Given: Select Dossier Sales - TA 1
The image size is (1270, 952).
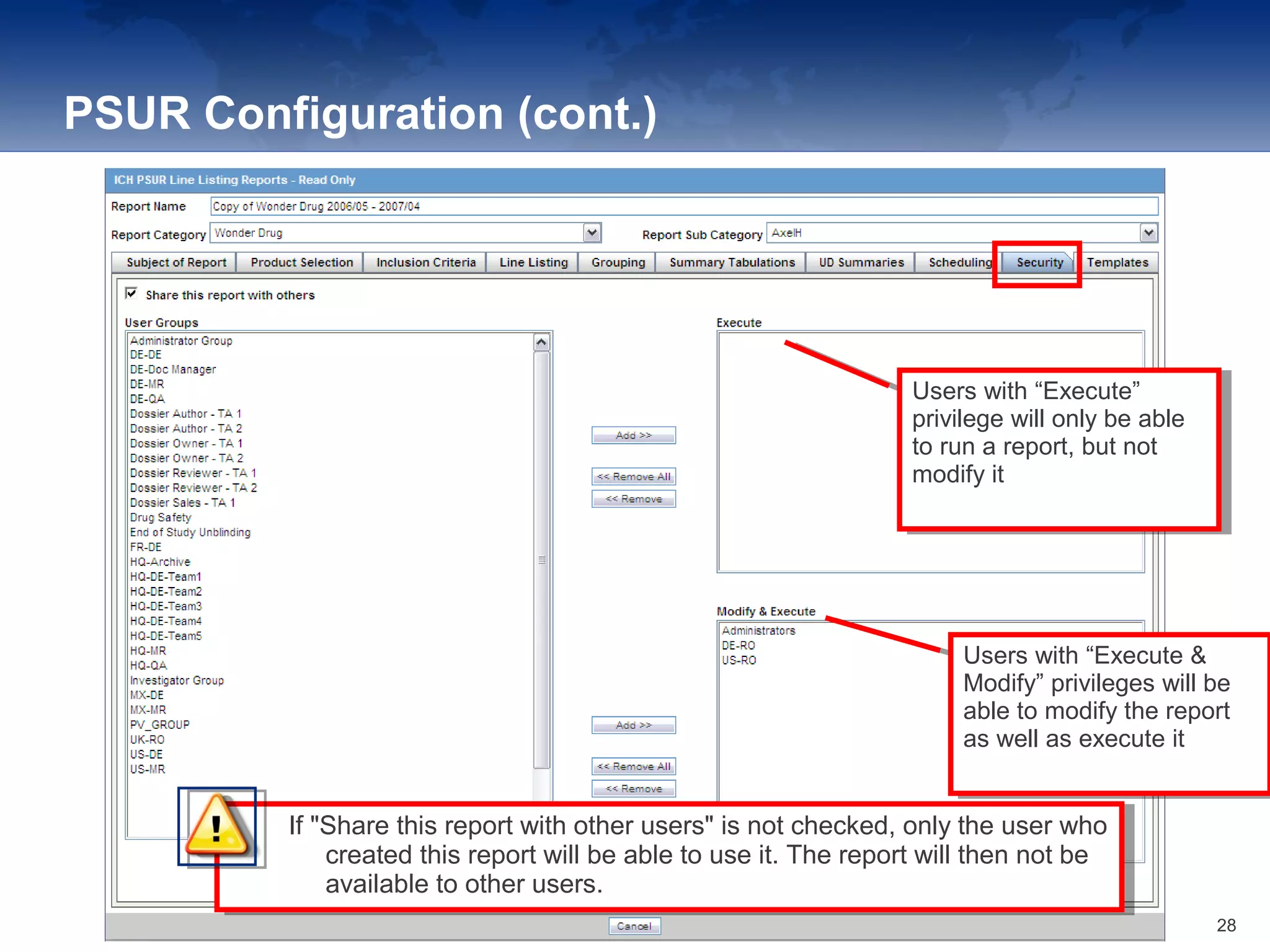Looking at the screenshot, I should 182,502.
